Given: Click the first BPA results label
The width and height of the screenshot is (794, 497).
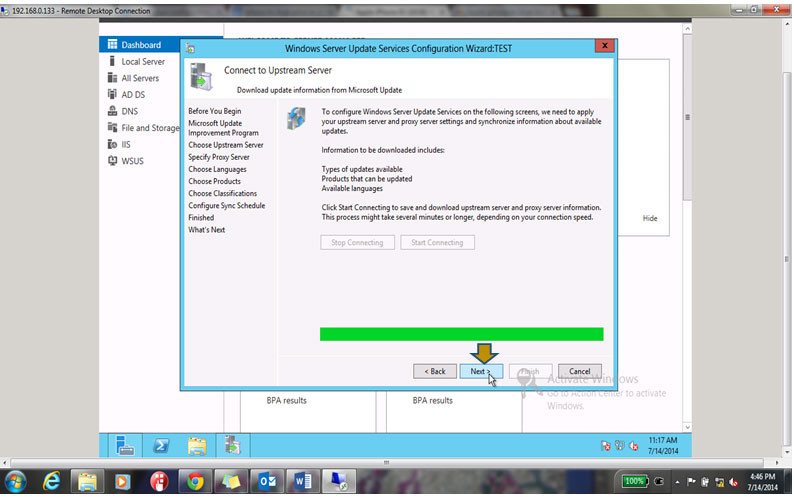Looking at the screenshot, I should [286, 400].
